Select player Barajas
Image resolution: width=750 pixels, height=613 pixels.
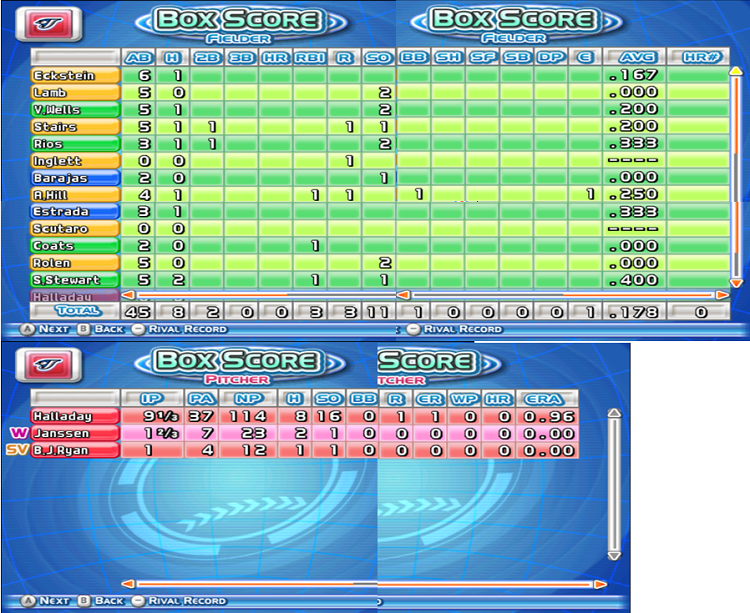pos(75,178)
